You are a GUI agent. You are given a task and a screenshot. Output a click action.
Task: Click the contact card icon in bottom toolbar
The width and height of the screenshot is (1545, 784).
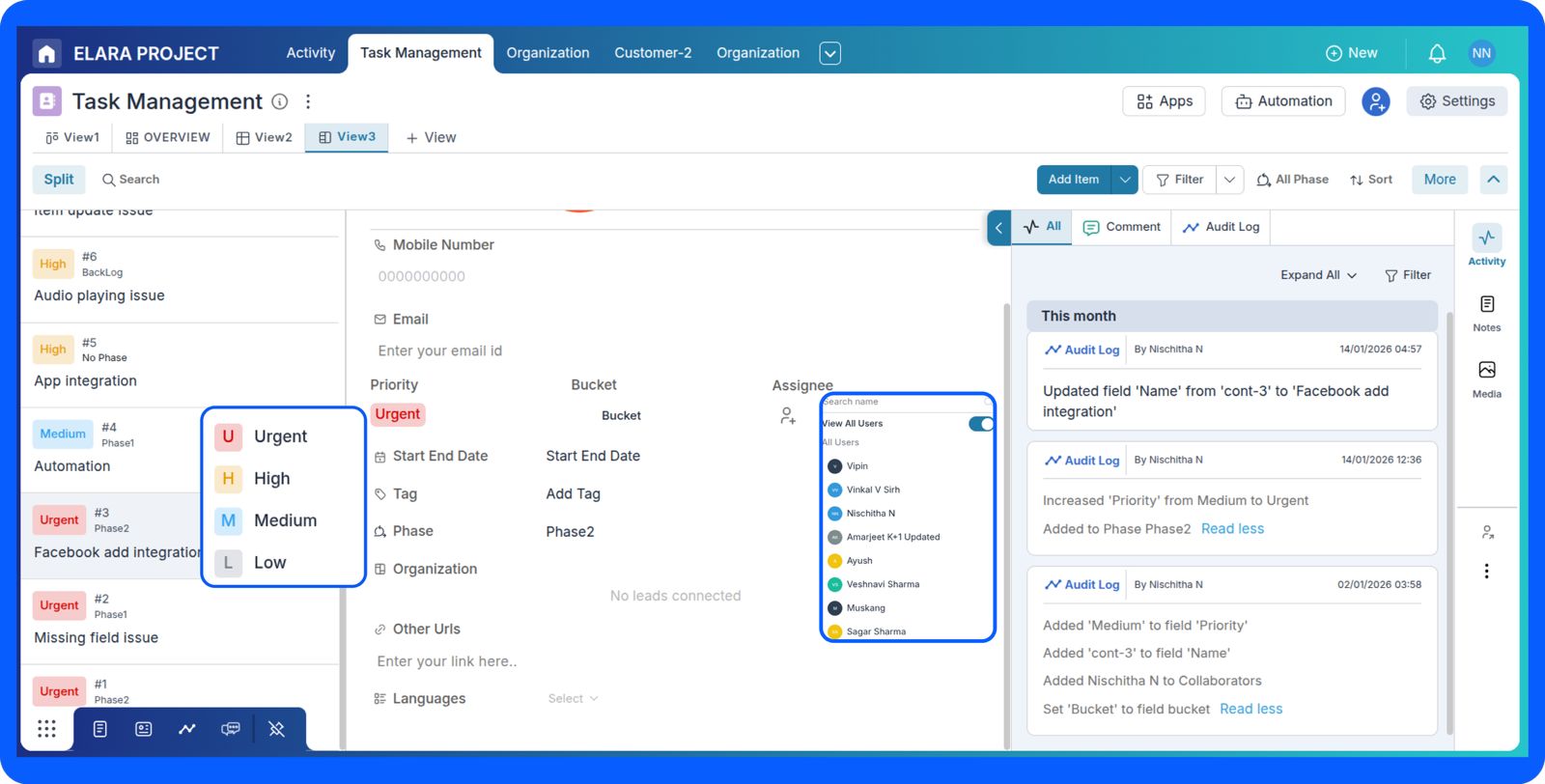coord(144,729)
